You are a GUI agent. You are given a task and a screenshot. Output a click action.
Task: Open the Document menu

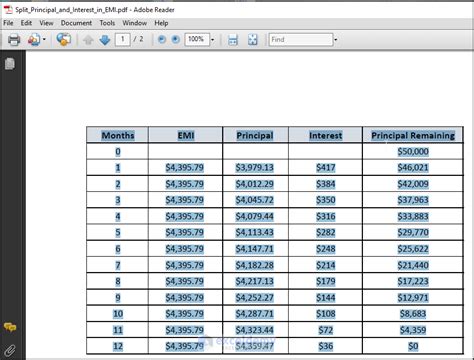(x=76, y=23)
